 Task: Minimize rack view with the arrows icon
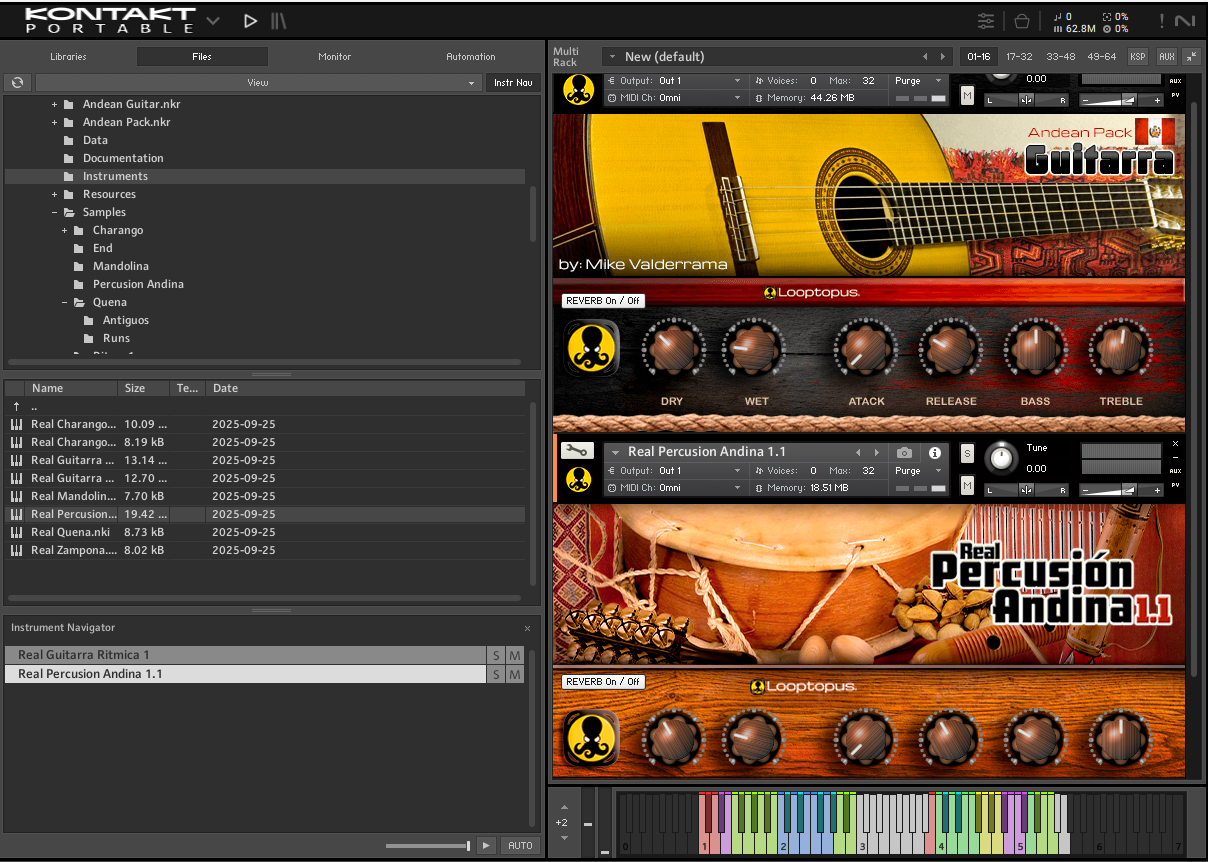[1191, 57]
